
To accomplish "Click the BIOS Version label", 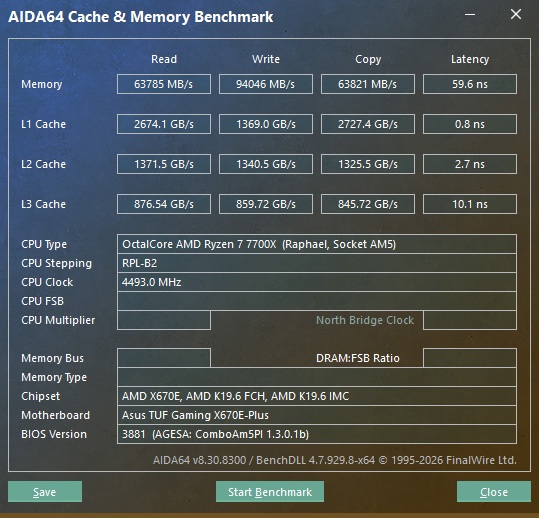I will 54,434.
